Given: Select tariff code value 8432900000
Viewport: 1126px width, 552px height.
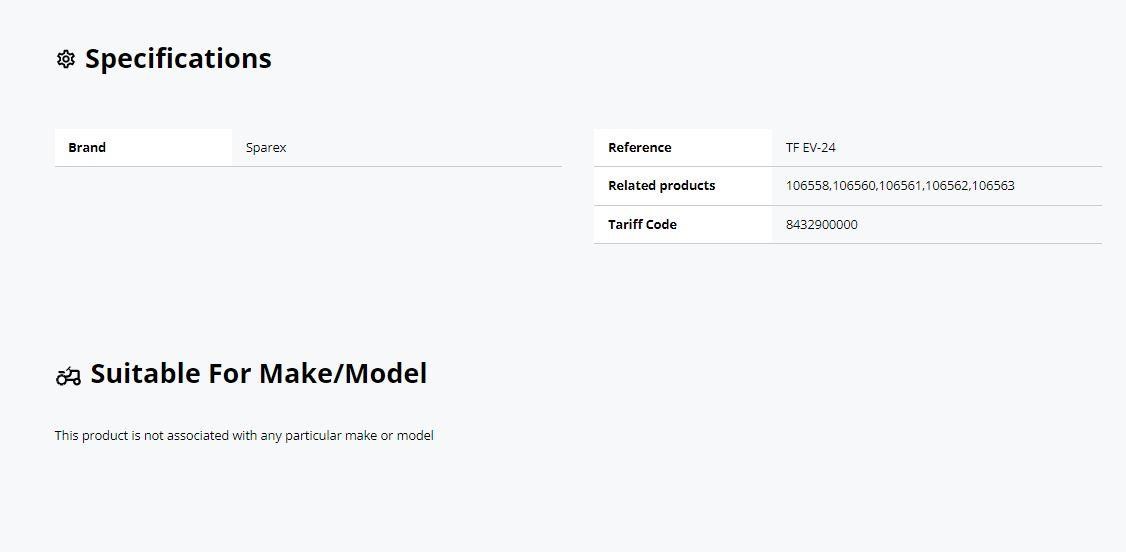Looking at the screenshot, I should pos(822,225).
